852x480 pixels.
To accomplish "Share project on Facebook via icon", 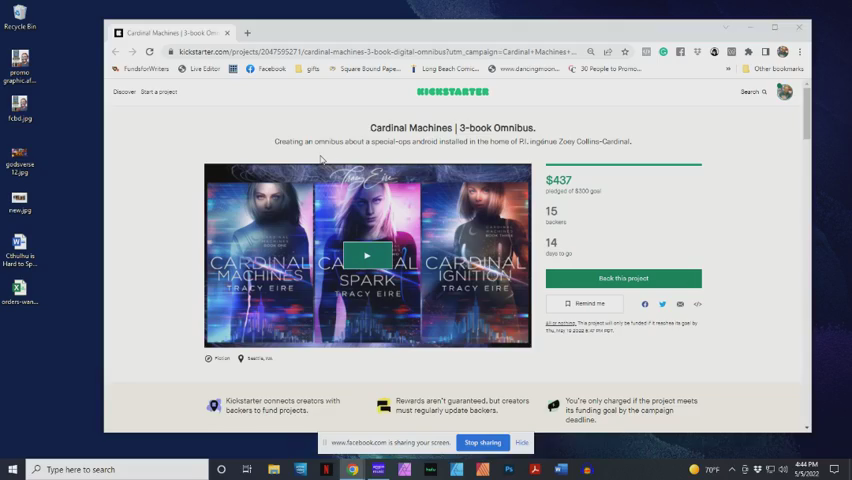I will click(x=645, y=304).
